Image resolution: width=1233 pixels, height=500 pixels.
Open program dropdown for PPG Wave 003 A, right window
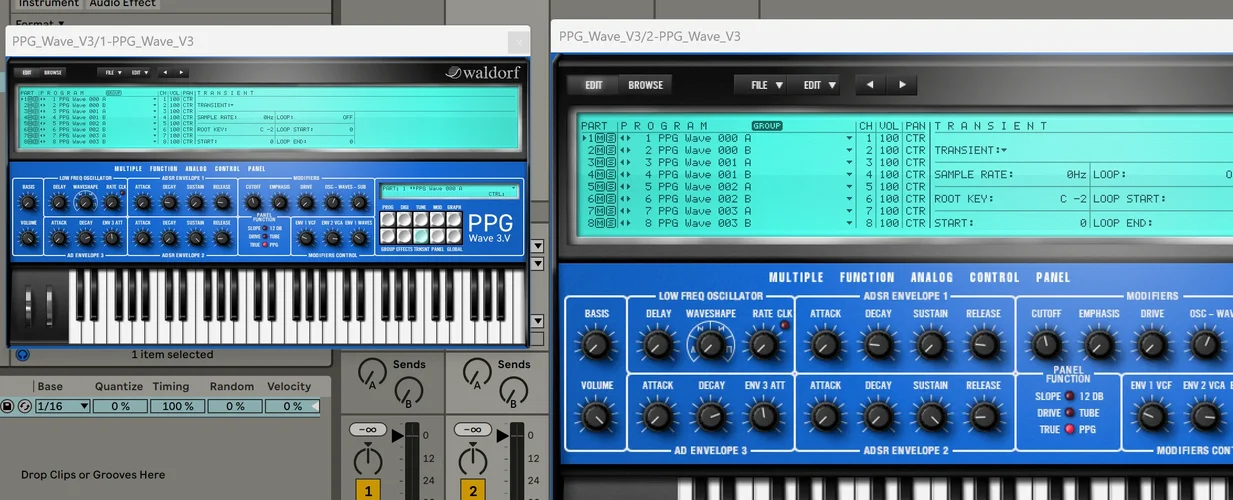click(849, 211)
